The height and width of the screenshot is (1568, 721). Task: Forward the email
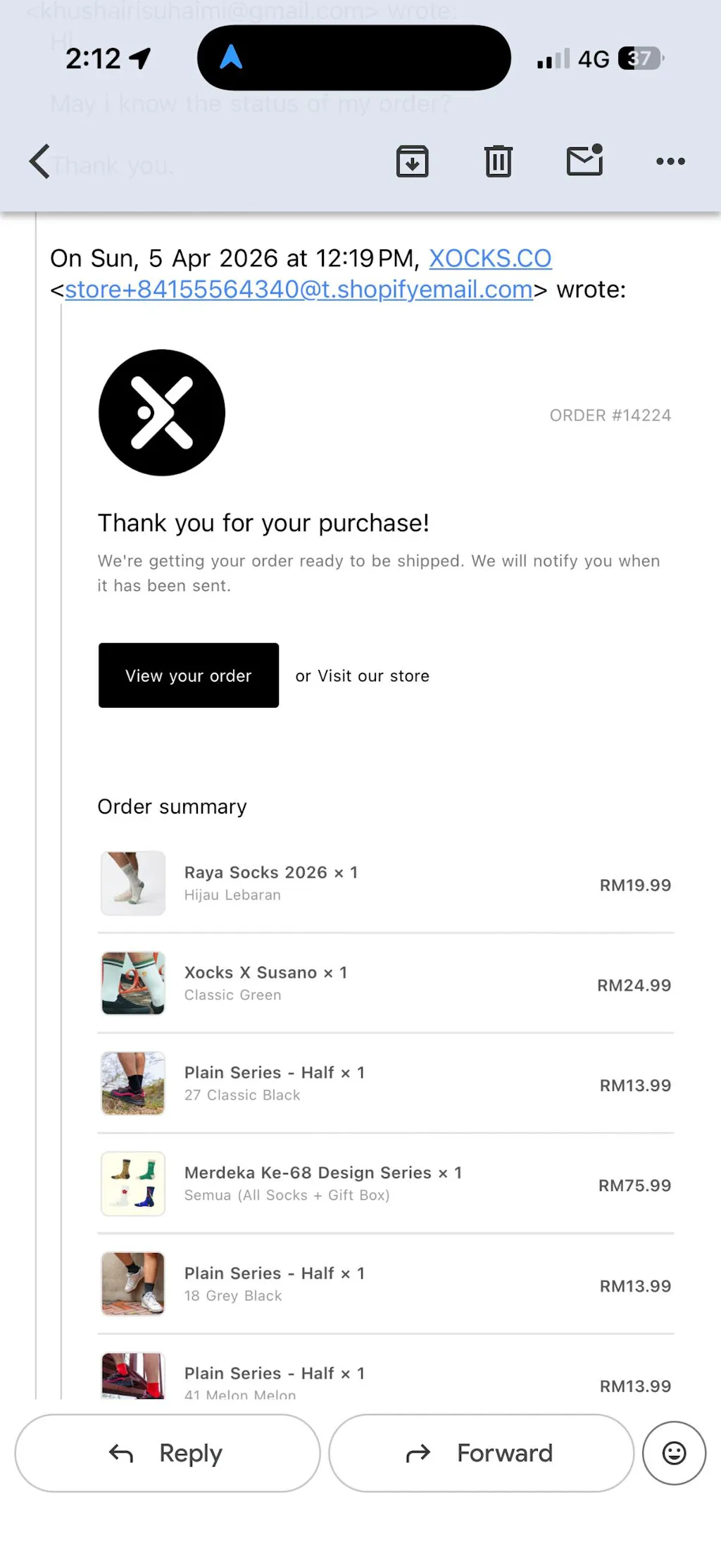[x=481, y=1452]
